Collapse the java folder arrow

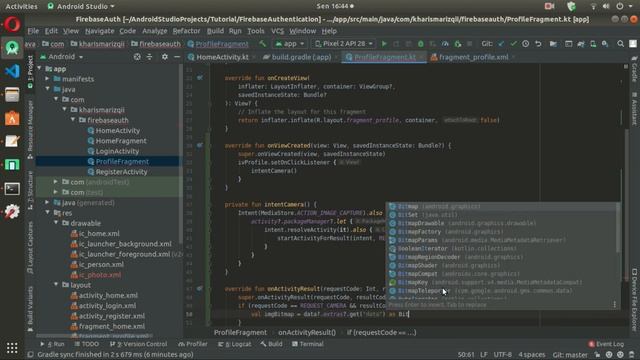[47, 89]
